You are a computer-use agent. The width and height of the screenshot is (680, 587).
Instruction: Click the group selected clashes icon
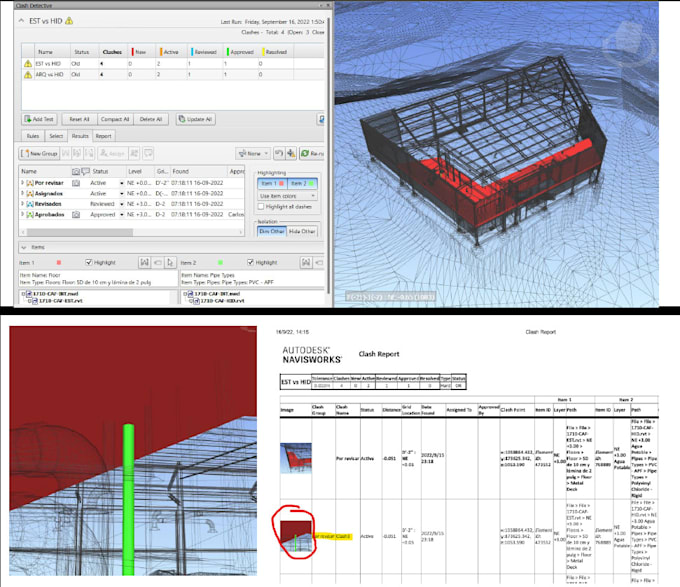coord(65,153)
